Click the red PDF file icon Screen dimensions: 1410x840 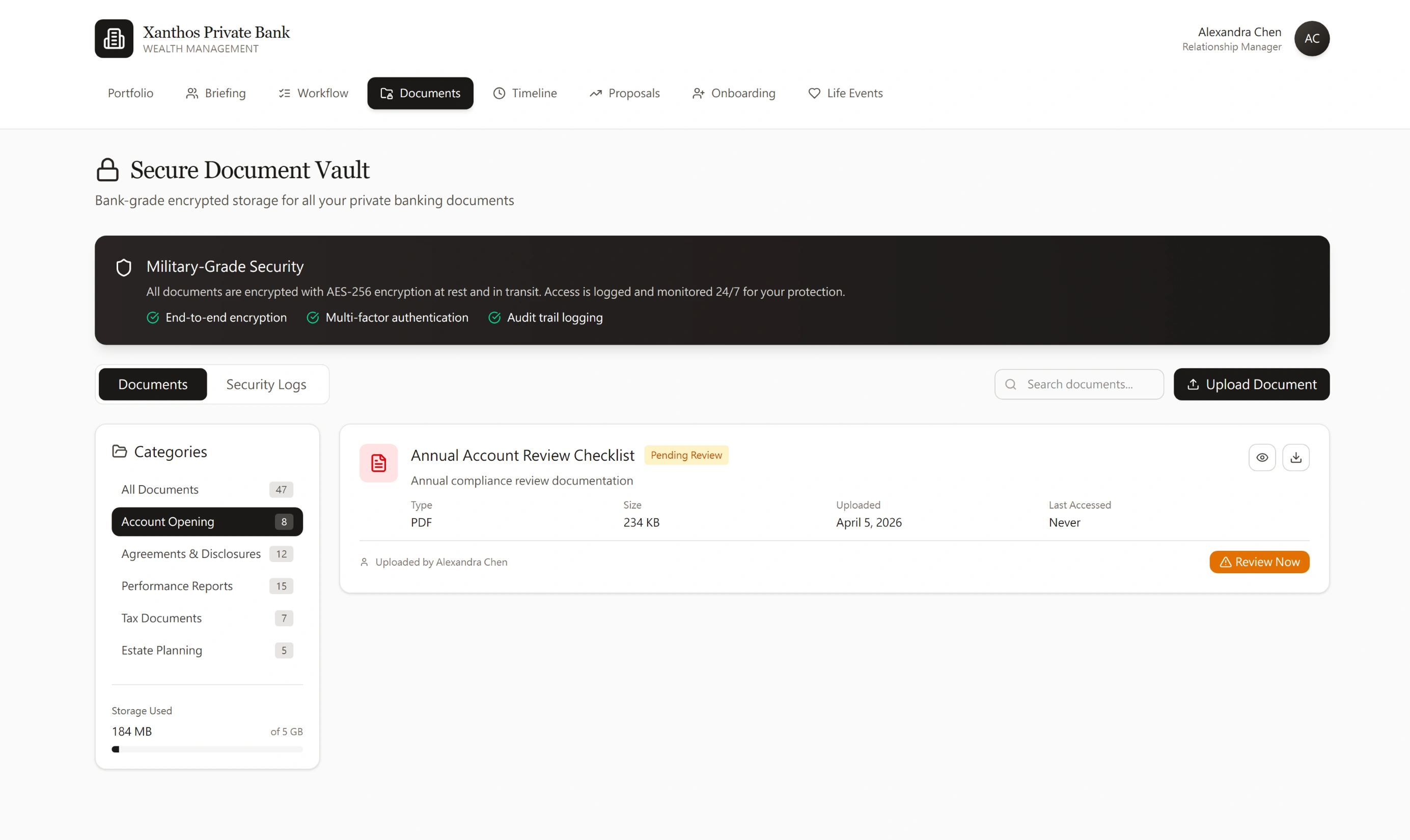click(x=378, y=463)
